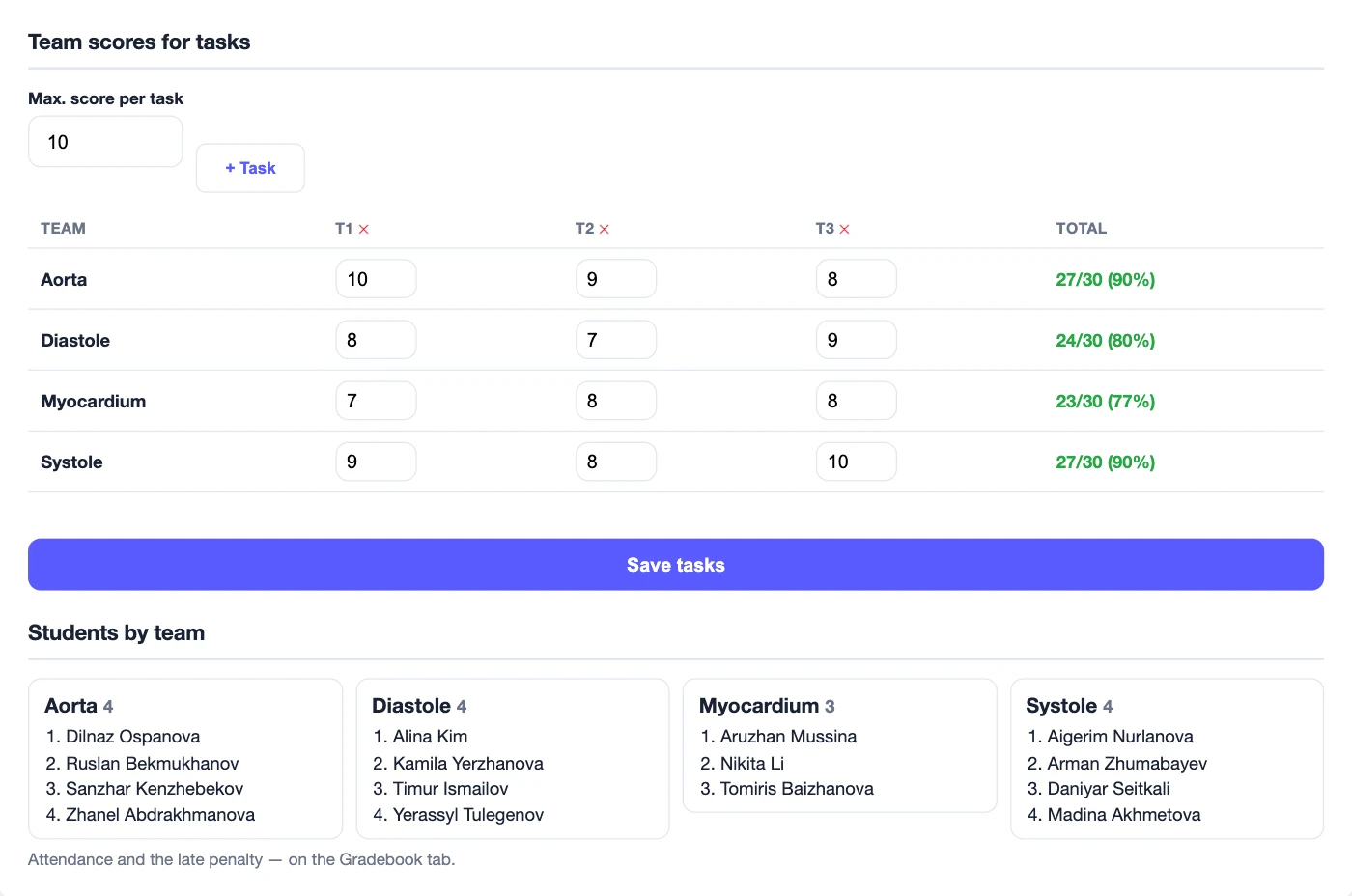Remove task T1 with its red X
The image size is (1352, 896).
point(364,230)
